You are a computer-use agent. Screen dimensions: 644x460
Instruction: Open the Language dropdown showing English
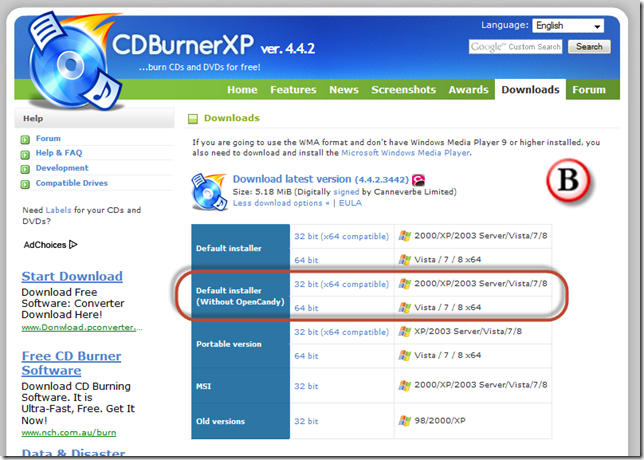point(568,26)
